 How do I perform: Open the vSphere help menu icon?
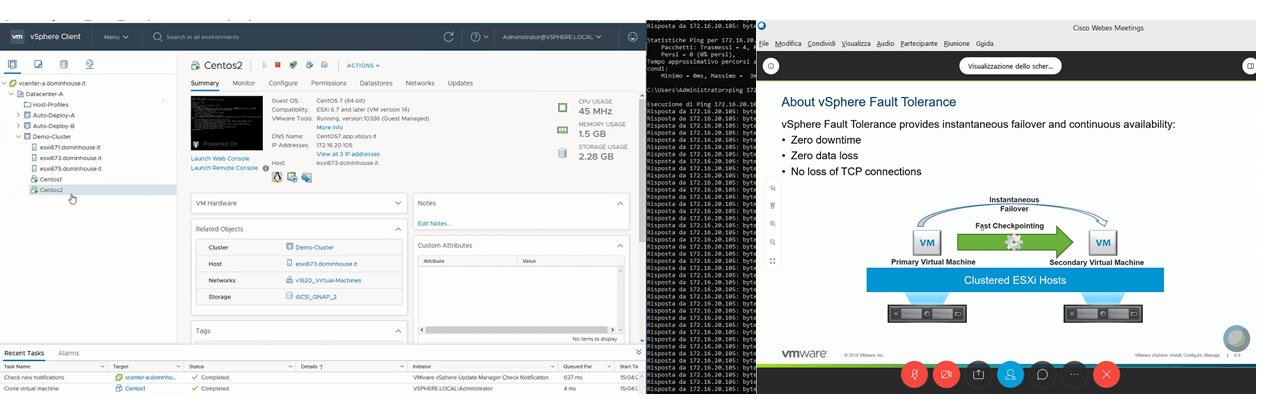[x=476, y=37]
